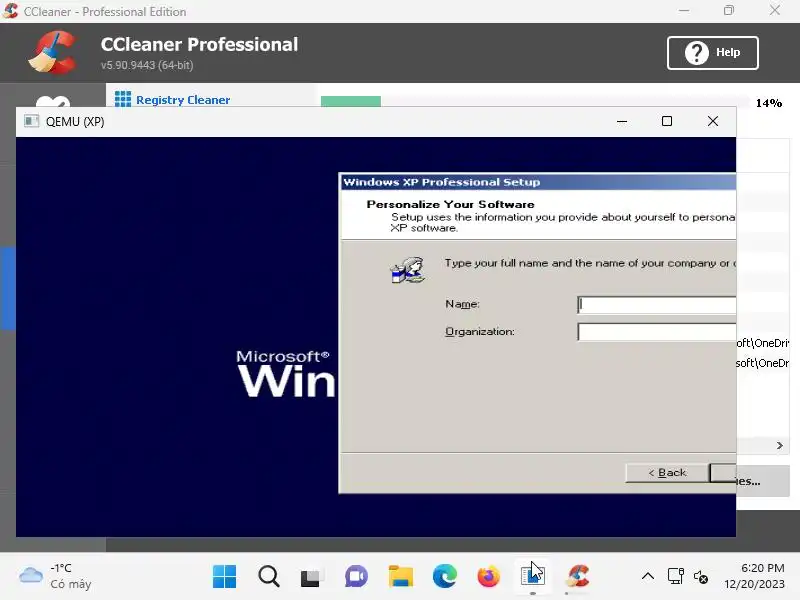
Task: Minimize the QEMU (XP) window
Action: click(x=621, y=121)
